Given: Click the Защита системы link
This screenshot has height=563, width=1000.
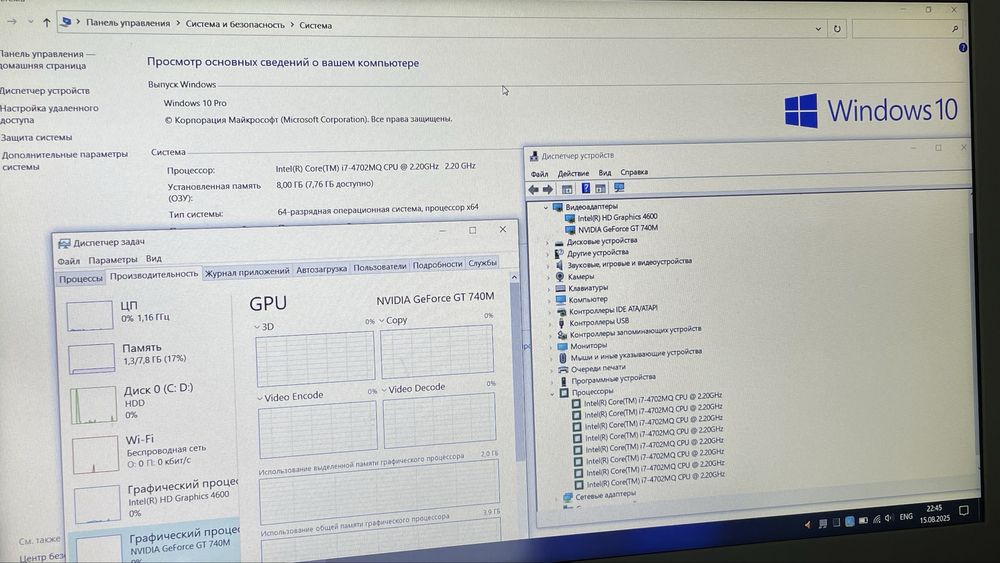Looking at the screenshot, I should (36, 137).
